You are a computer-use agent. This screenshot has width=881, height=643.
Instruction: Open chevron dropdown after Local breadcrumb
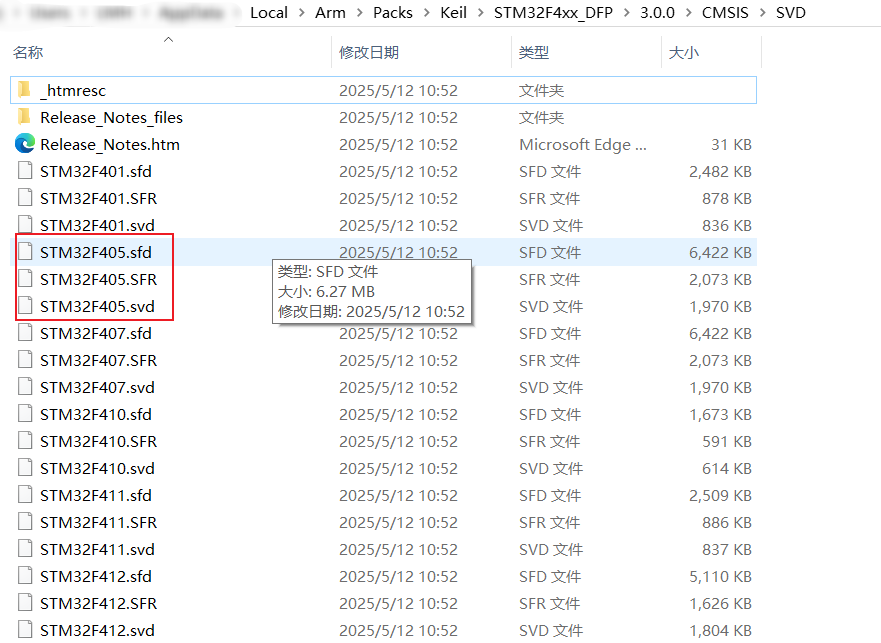tap(302, 13)
